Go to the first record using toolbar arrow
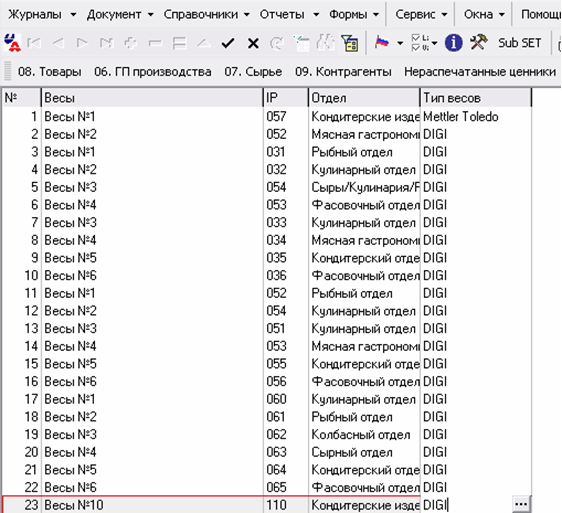562x513 pixels. (x=34, y=43)
